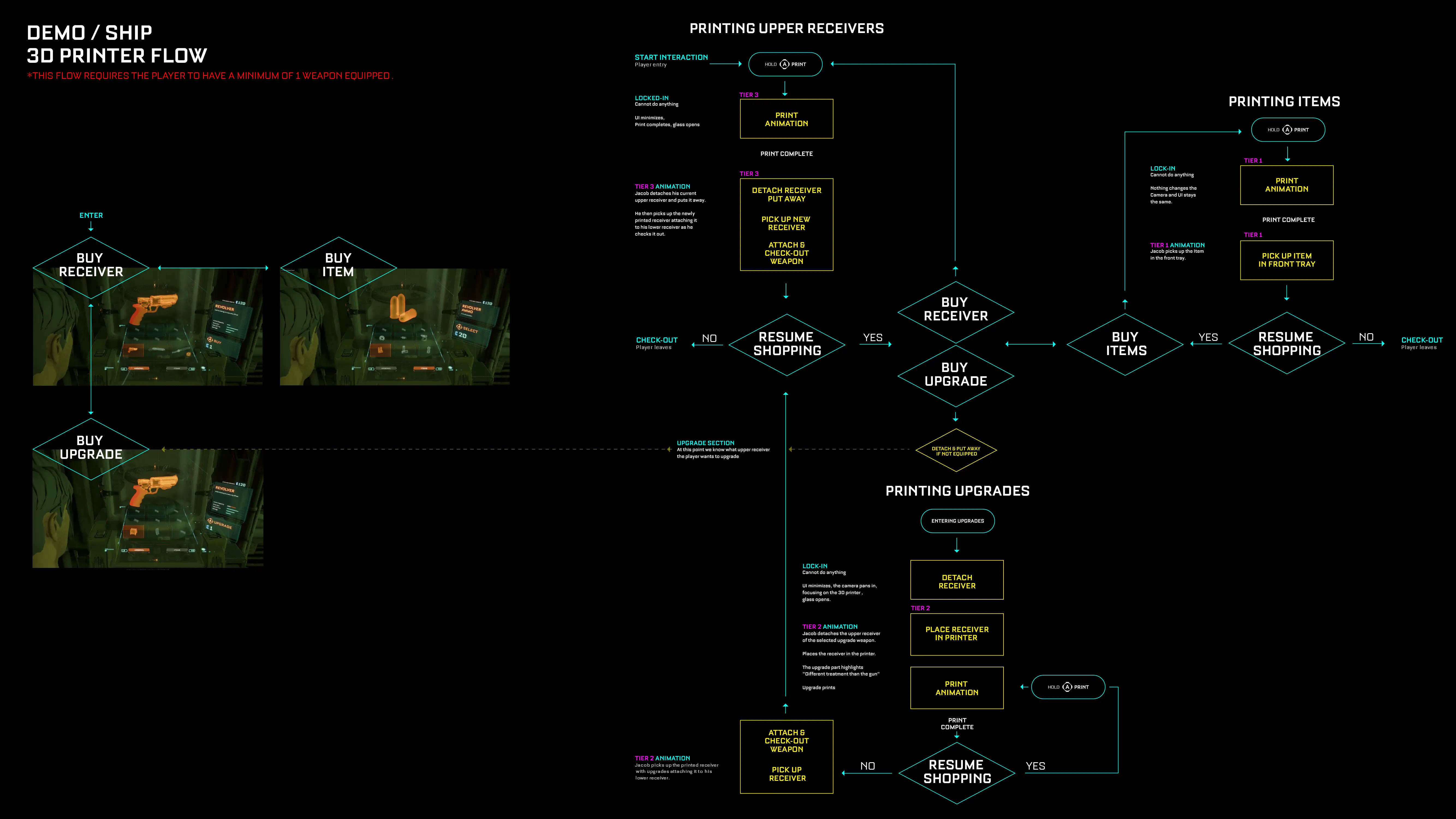Select the Place Receiver In Printer box
1456x819 pixels.
[956, 634]
